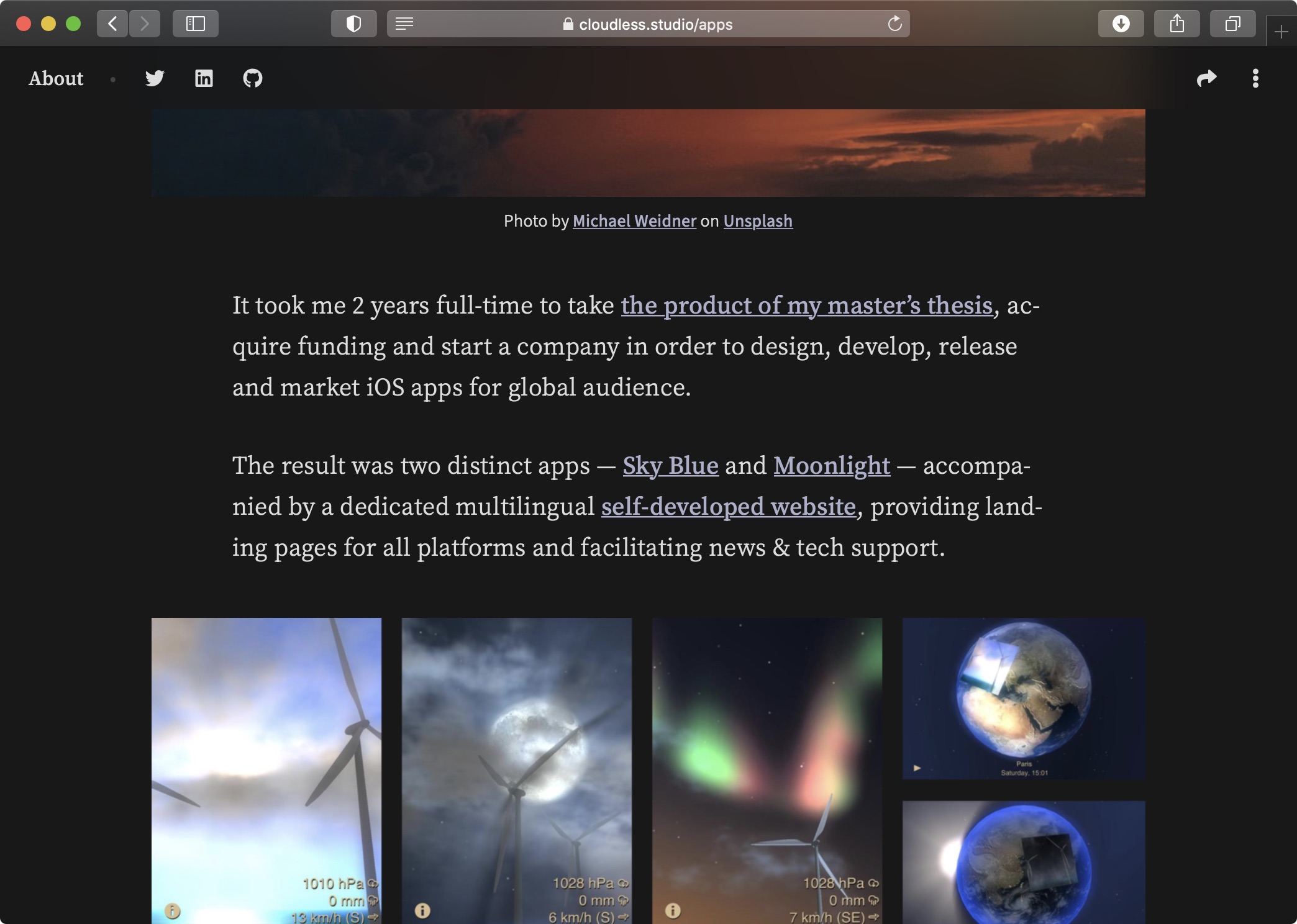Open the Safari share sheet

pyautogui.click(x=1176, y=24)
